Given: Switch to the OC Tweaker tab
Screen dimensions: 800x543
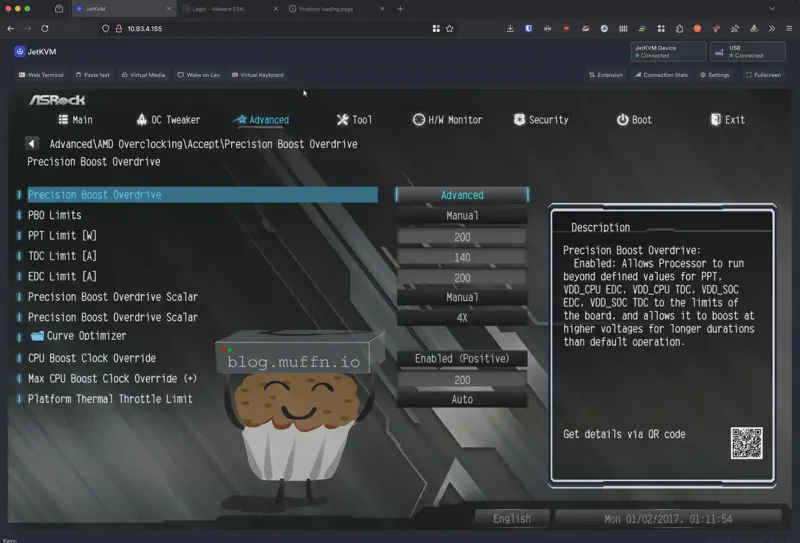Looking at the screenshot, I should pyautogui.click(x=168, y=120).
